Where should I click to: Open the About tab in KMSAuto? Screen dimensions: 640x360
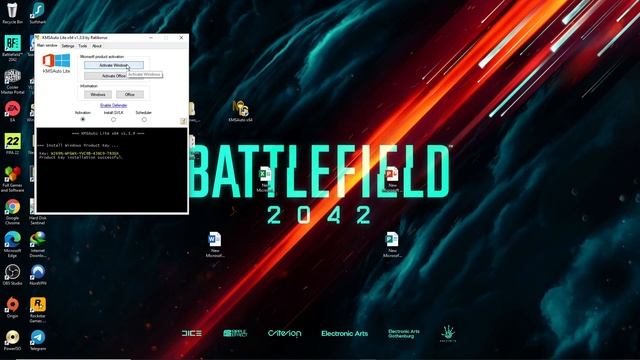pyautogui.click(x=97, y=46)
